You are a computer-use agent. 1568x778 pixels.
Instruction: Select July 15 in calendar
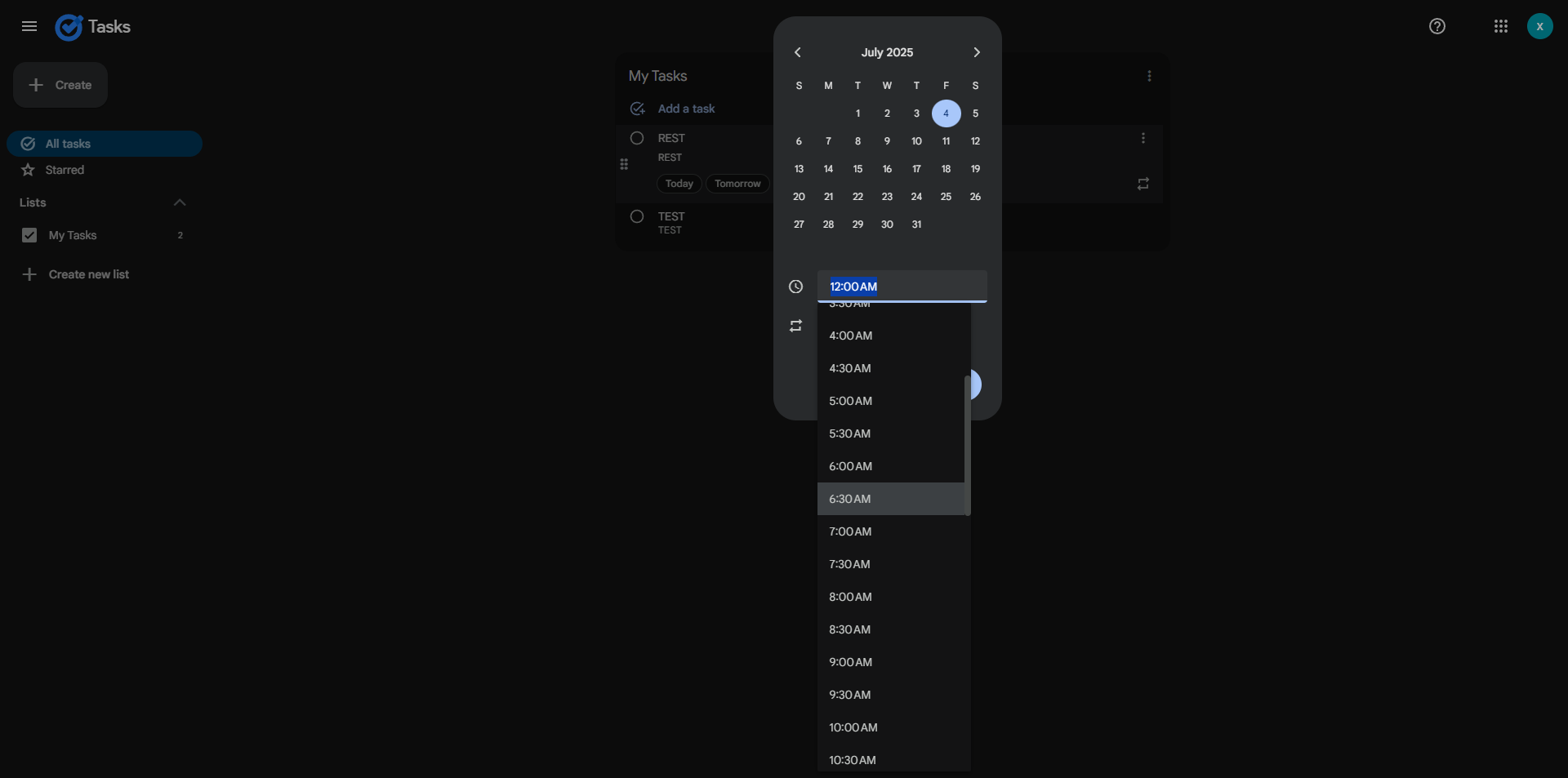pyautogui.click(x=857, y=169)
